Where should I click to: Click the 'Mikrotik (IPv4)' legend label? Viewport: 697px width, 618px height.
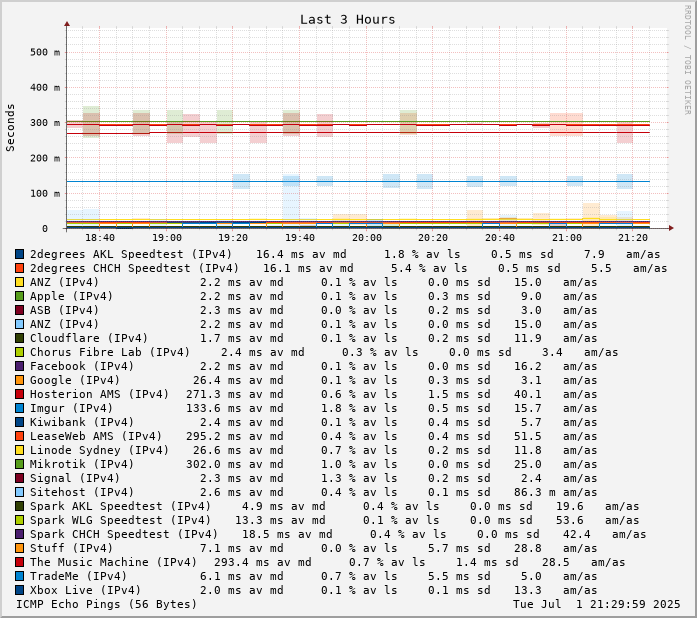point(82,464)
